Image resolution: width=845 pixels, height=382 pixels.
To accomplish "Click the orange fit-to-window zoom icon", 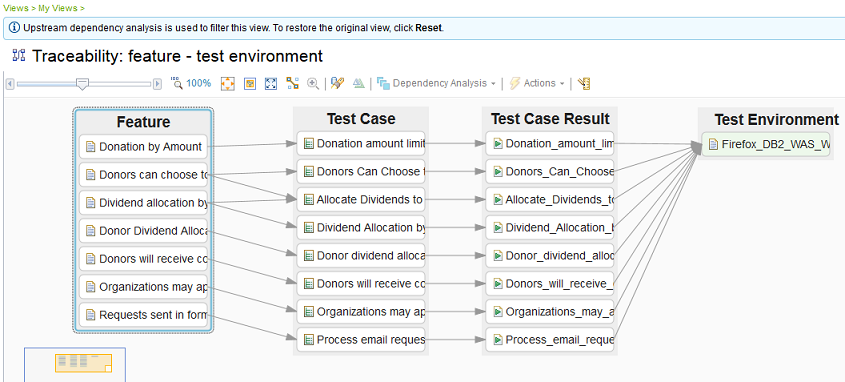I will click(228, 84).
